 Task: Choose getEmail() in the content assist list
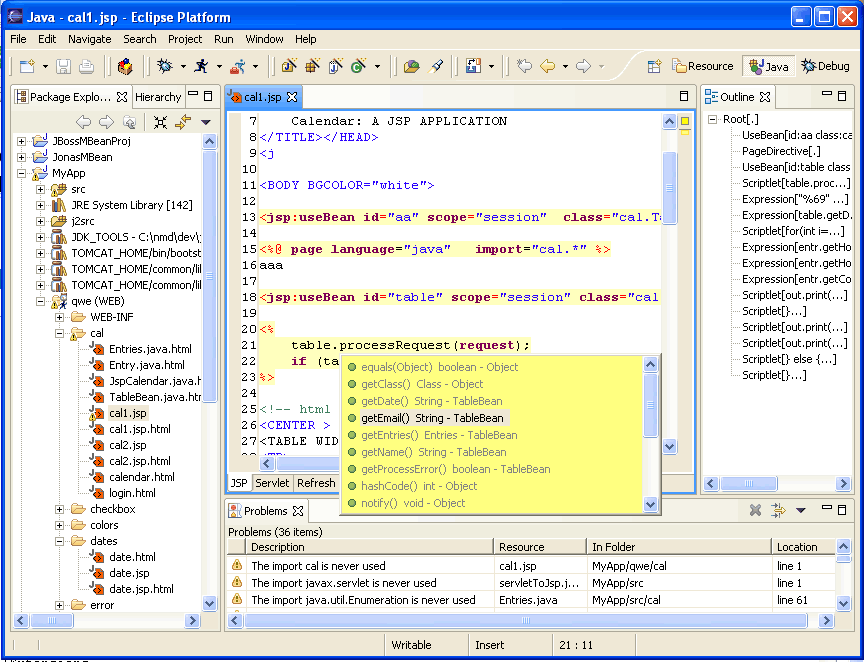click(432, 418)
